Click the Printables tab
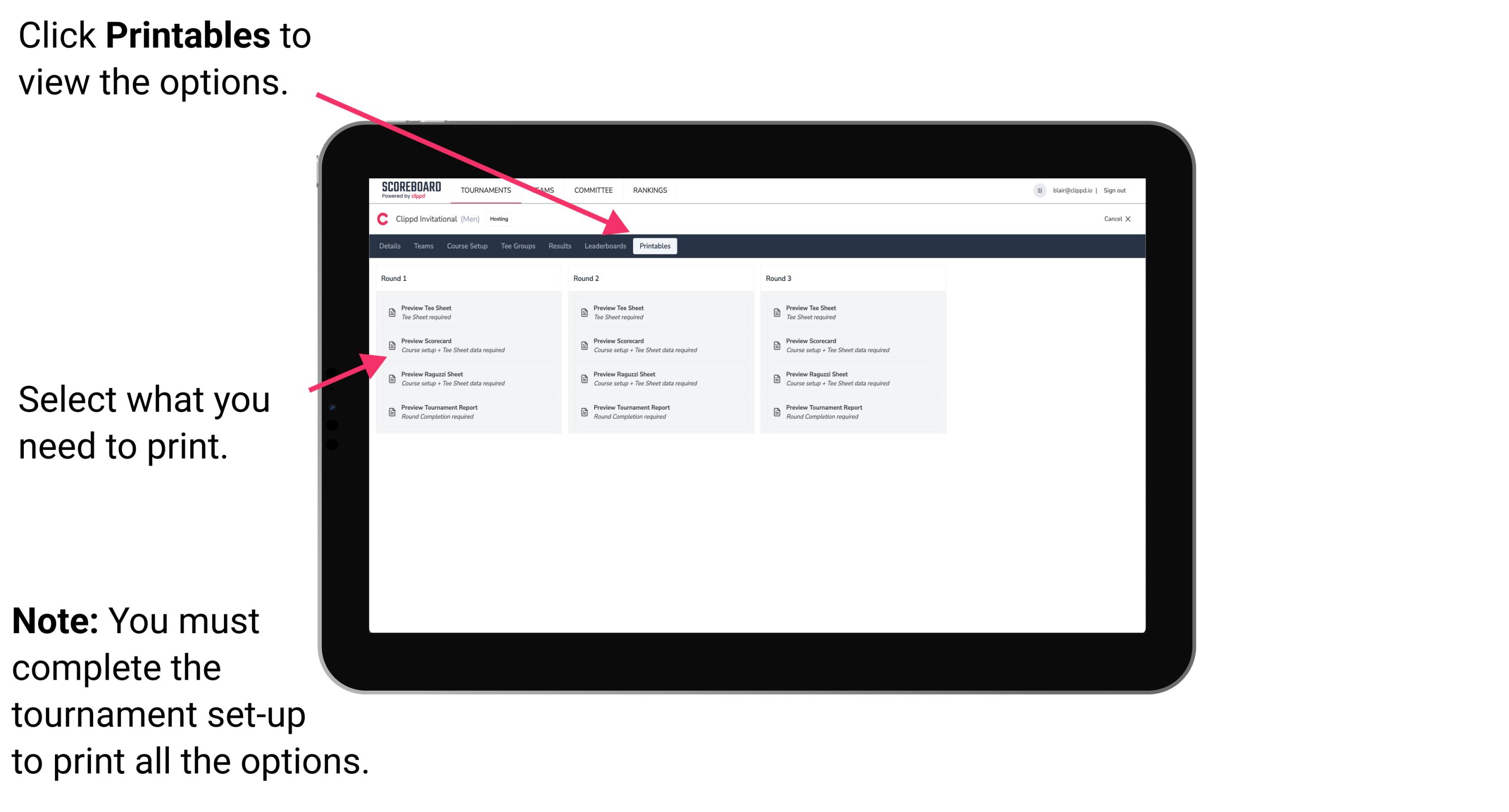The image size is (1509, 812). (654, 246)
